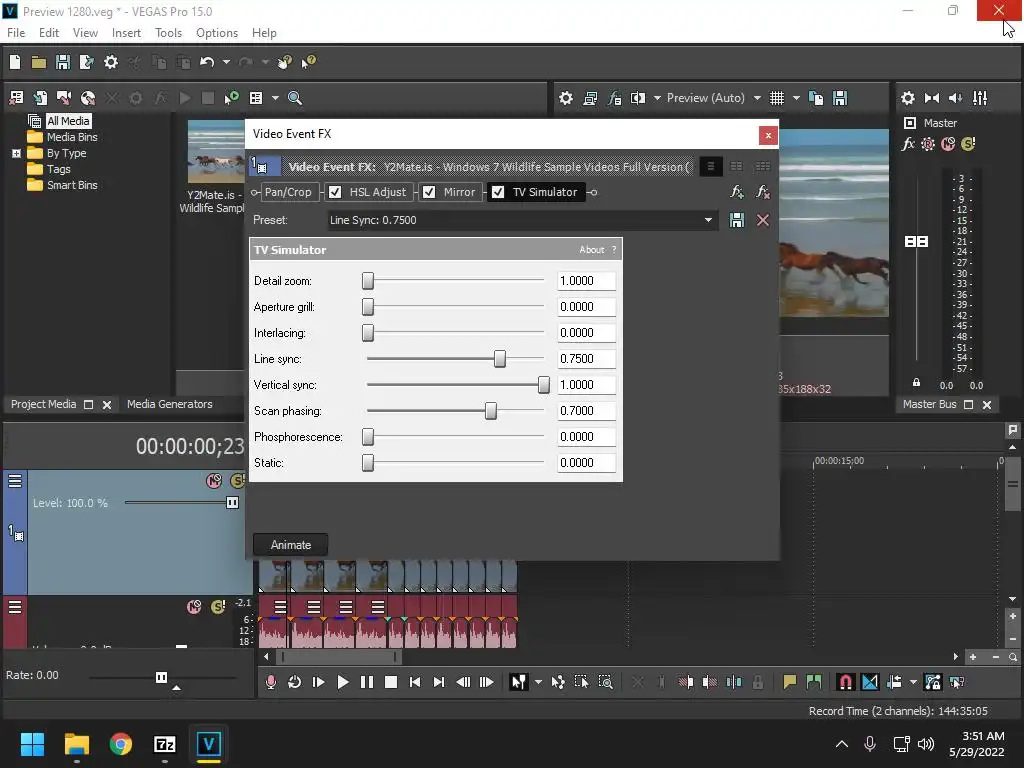
Task: Click the Vertical sync slider handle
Action: pyautogui.click(x=543, y=385)
